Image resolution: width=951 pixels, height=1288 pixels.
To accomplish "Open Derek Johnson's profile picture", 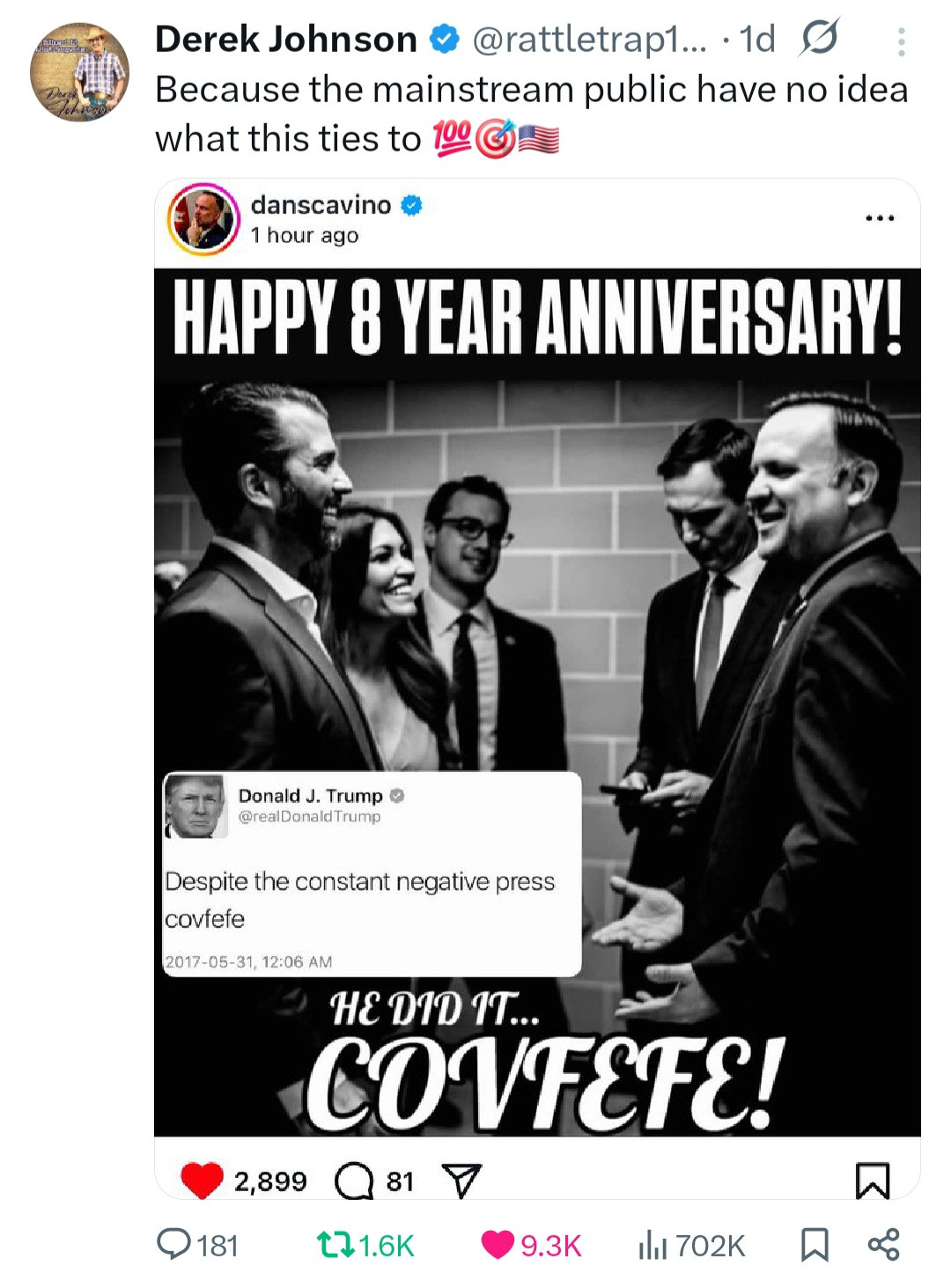I will [x=79, y=73].
